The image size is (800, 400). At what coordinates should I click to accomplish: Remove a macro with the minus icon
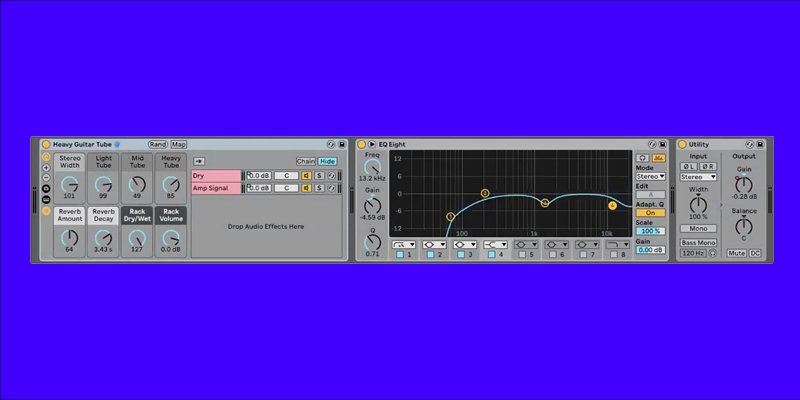(46, 177)
